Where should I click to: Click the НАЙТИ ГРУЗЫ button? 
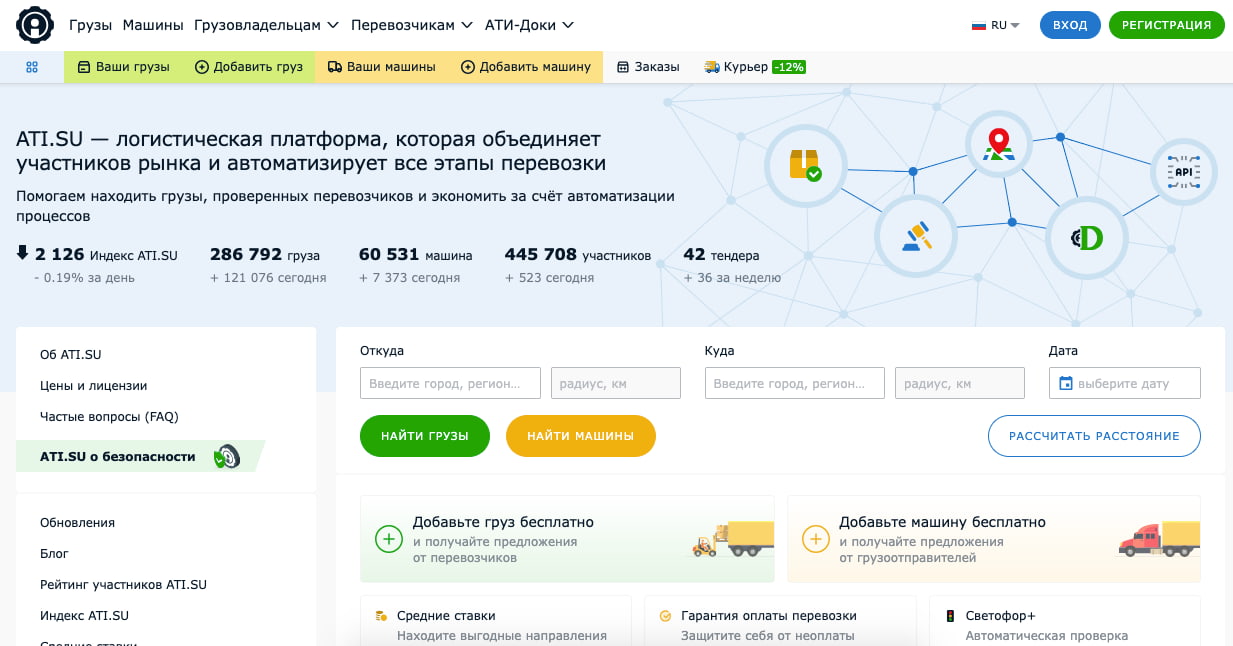425,436
